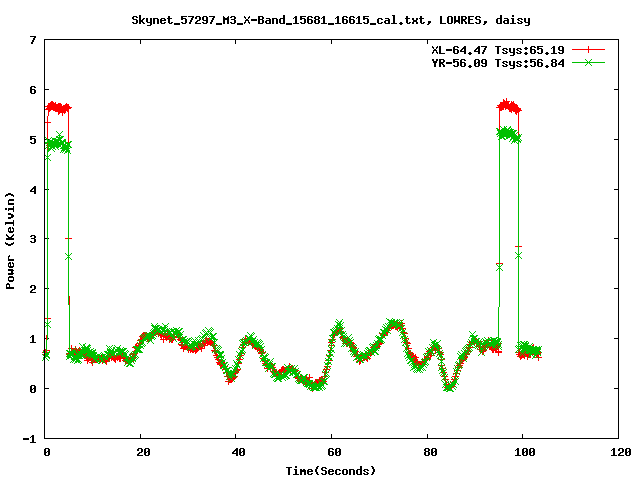Click the Time(Seconds) x-axis label
This screenshot has height=480, width=640.
pyautogui.click(x=330, y=471)
